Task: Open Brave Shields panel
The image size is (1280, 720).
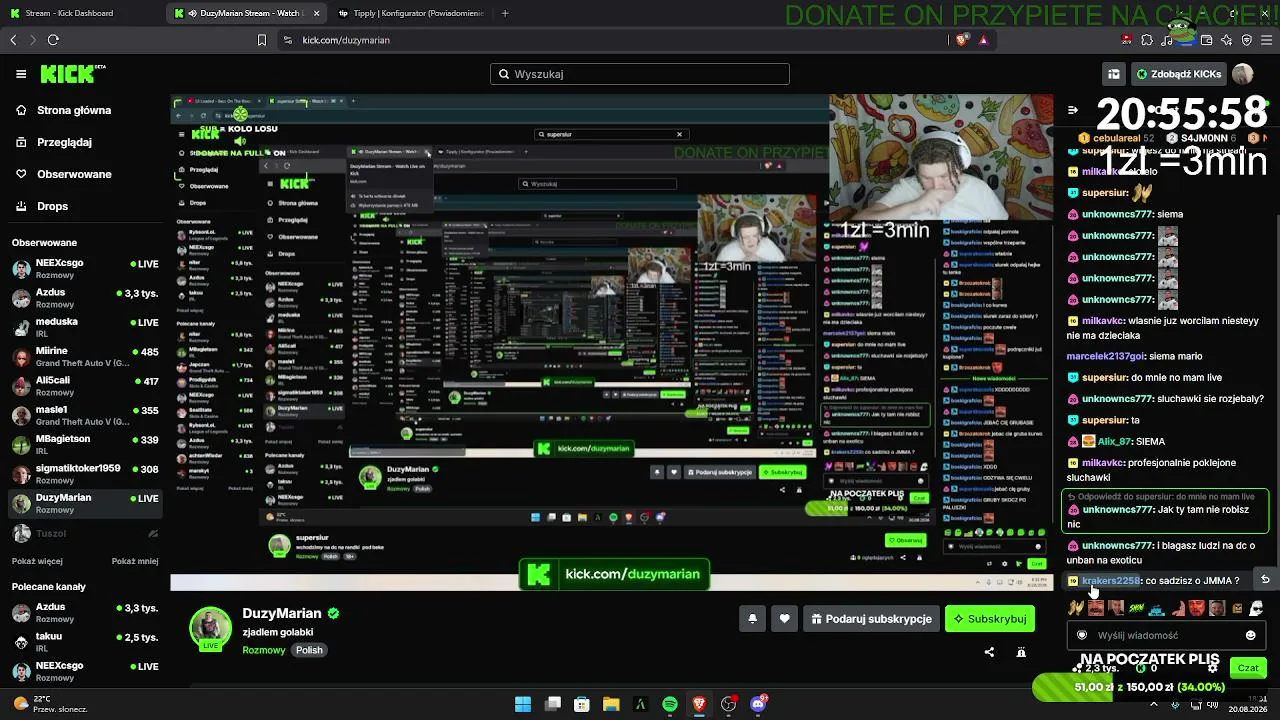Action: (962, 40)
